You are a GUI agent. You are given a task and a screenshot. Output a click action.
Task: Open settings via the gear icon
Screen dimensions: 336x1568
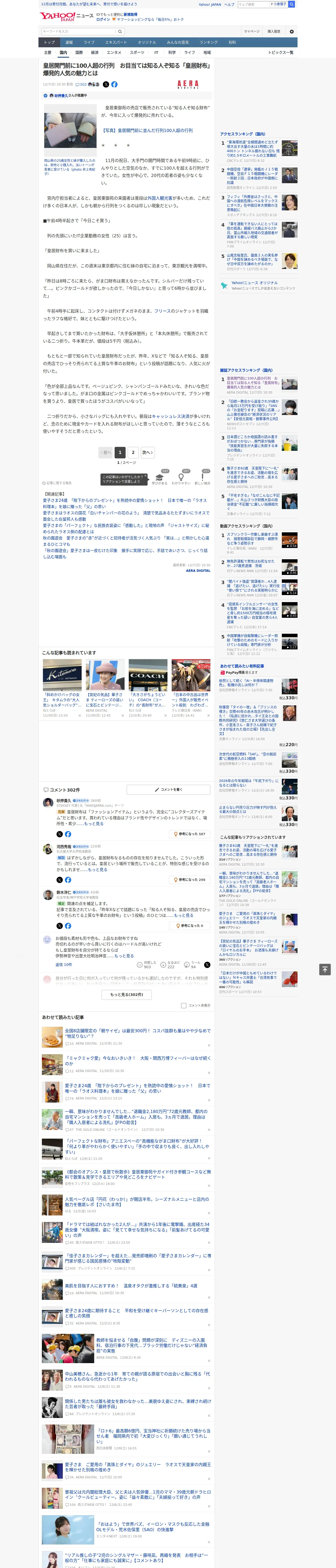tap(292, 32)
